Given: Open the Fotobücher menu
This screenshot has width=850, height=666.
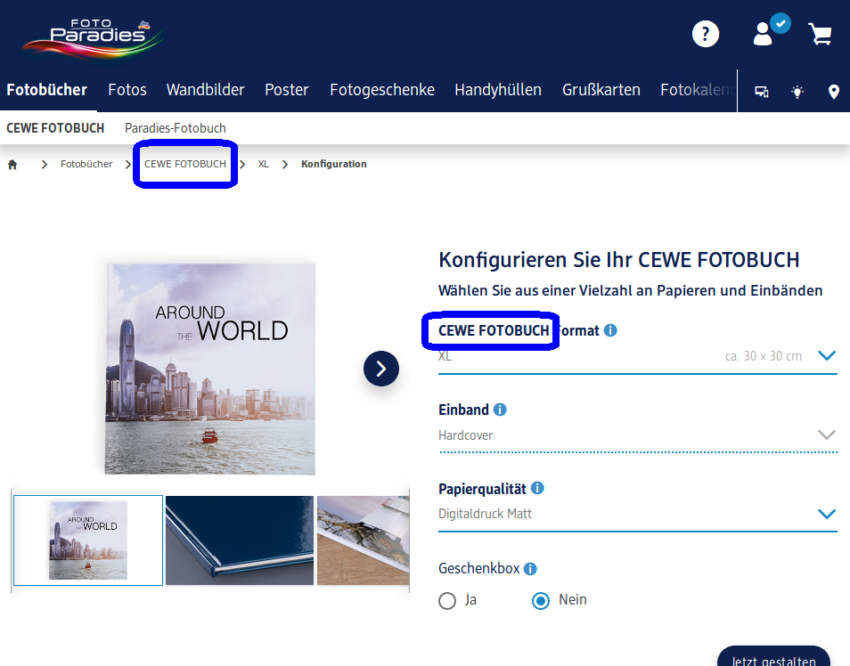Looking at the screenshot, I should pos(47,90).
